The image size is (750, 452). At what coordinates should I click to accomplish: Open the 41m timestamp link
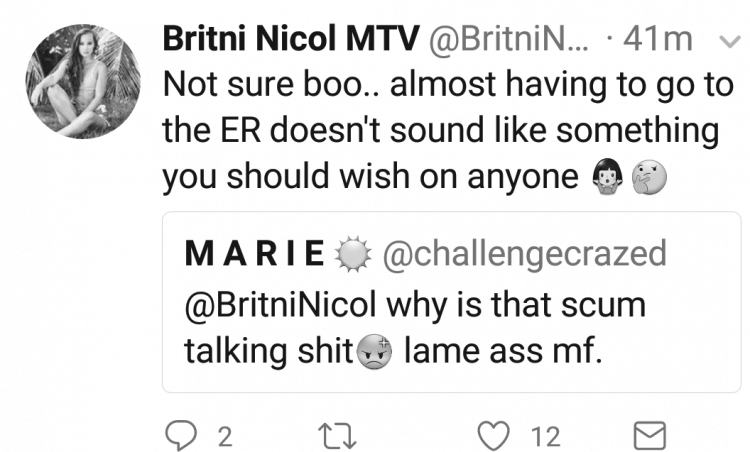(658, 39)
